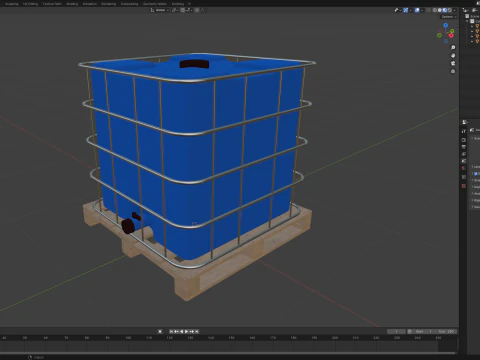Open the transform pivot point menu
Viewport: 480px width, 360px height.
(175, 10)
